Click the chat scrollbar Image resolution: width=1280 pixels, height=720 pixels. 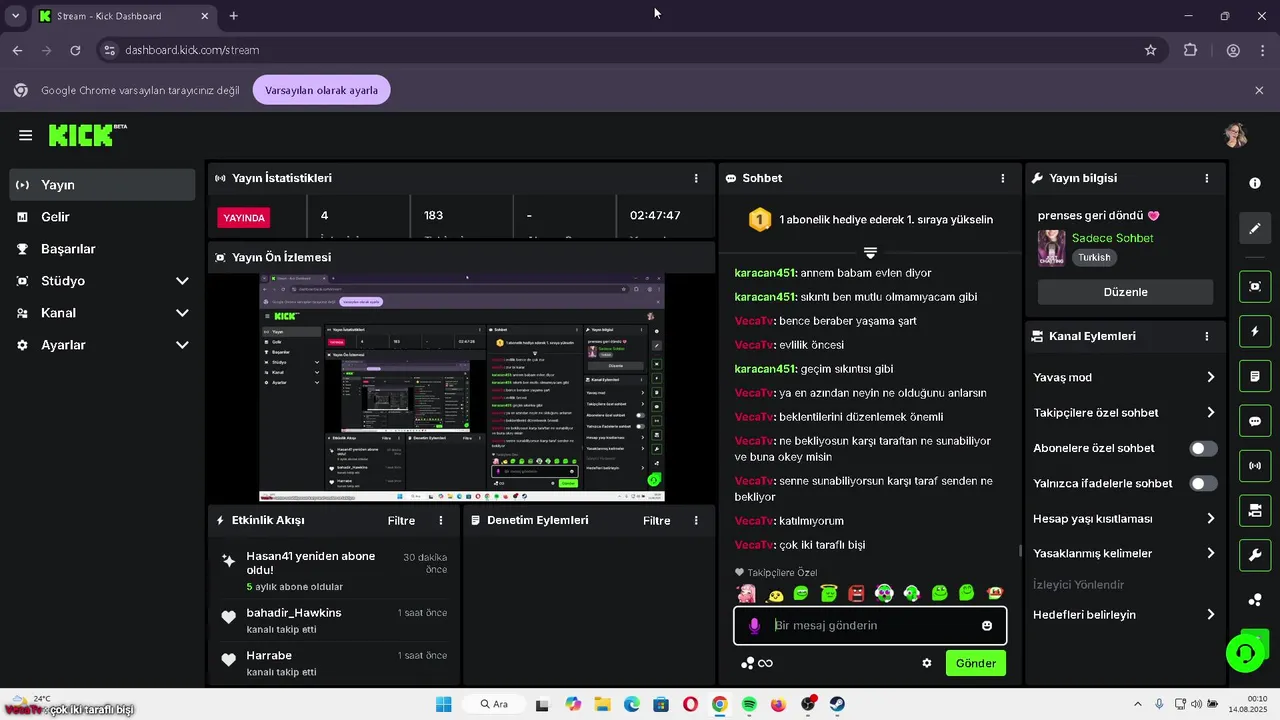click(1020, 551)
